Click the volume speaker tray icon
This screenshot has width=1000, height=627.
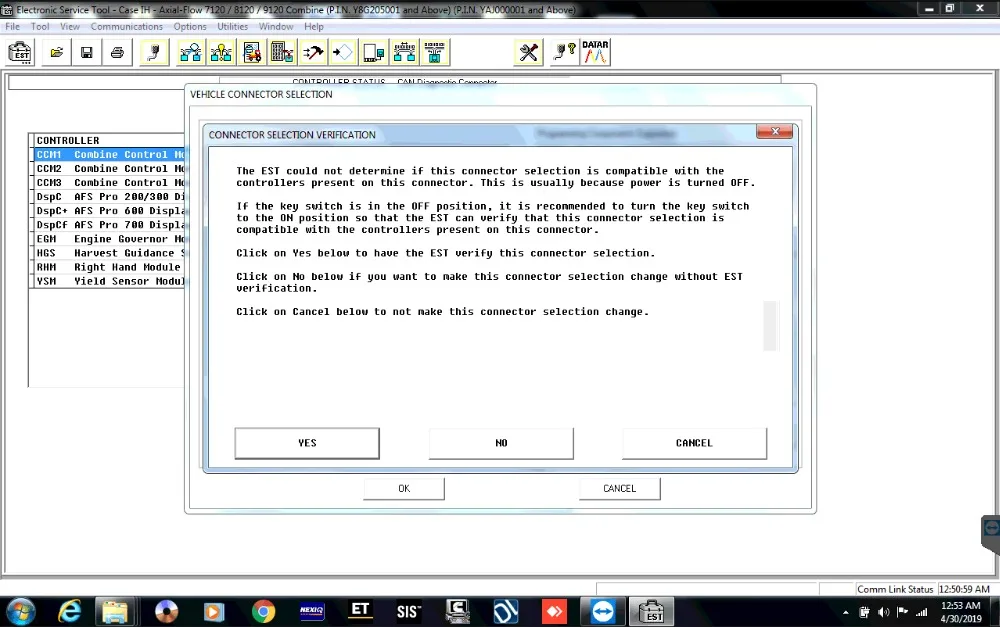tap(883, 612)
